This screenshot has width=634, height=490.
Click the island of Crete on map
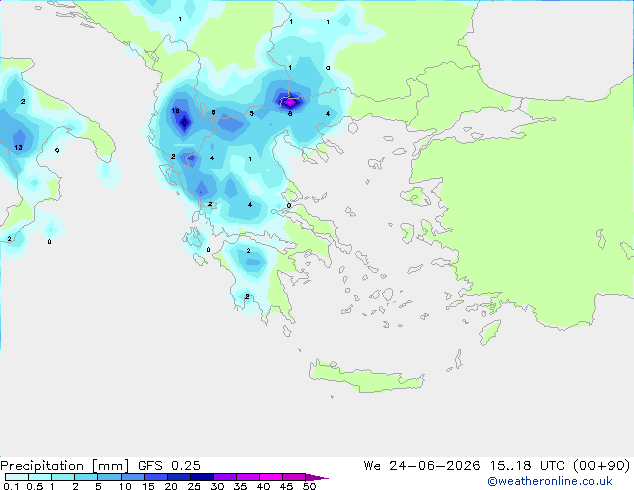366,378
